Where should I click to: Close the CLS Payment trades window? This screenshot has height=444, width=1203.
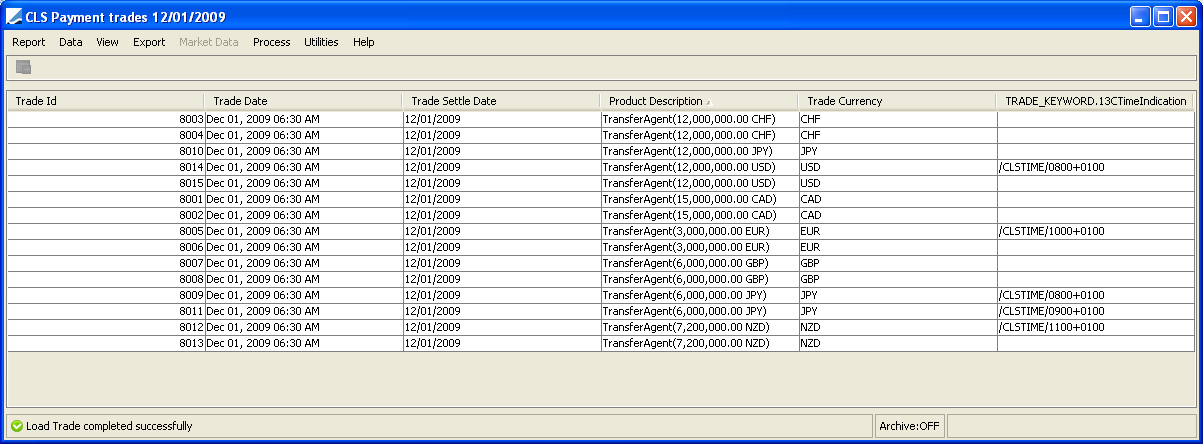click(1185, 17)
